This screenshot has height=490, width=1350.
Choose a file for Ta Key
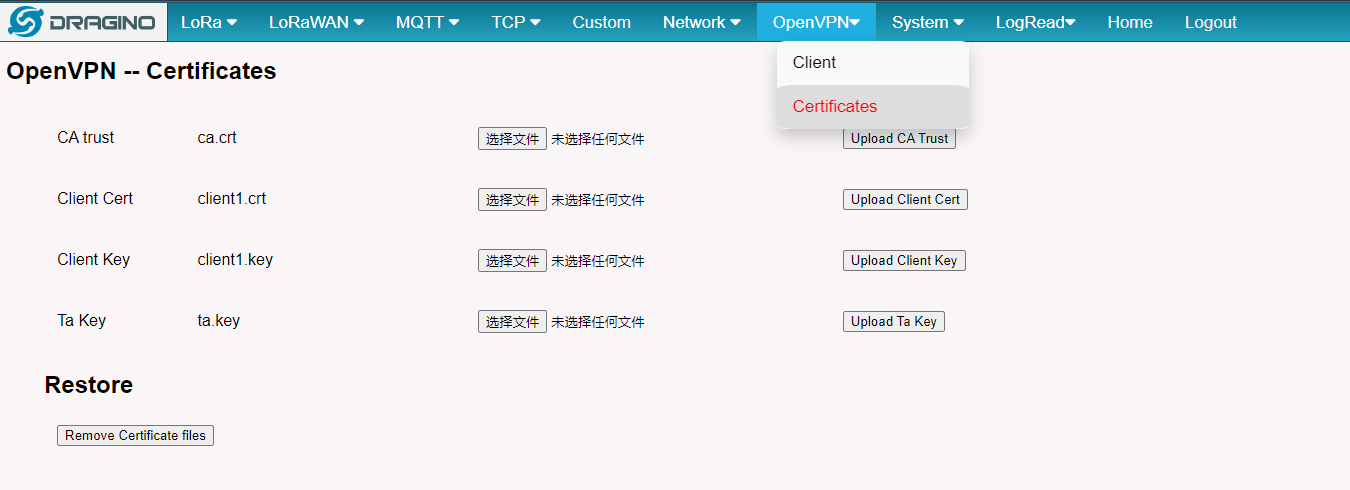point(512,322)
